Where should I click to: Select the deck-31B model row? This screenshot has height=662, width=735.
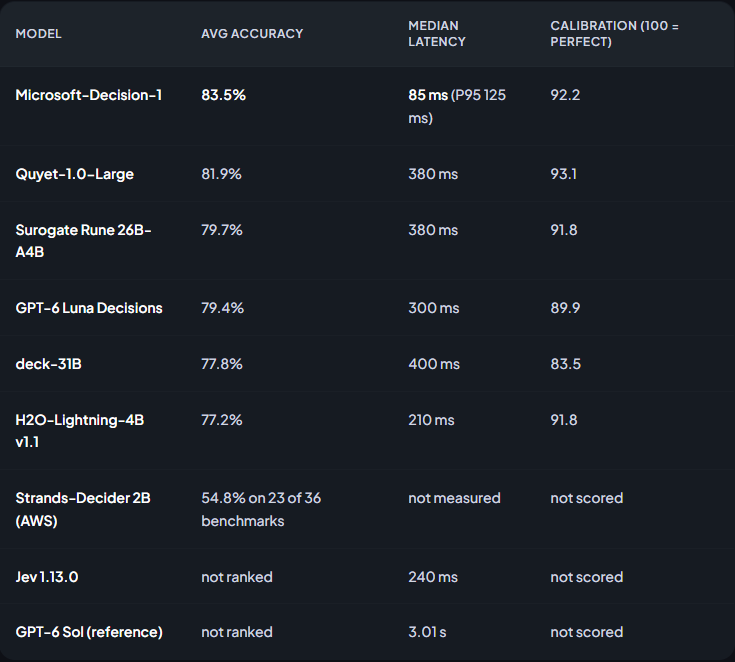tap(368, 364)
